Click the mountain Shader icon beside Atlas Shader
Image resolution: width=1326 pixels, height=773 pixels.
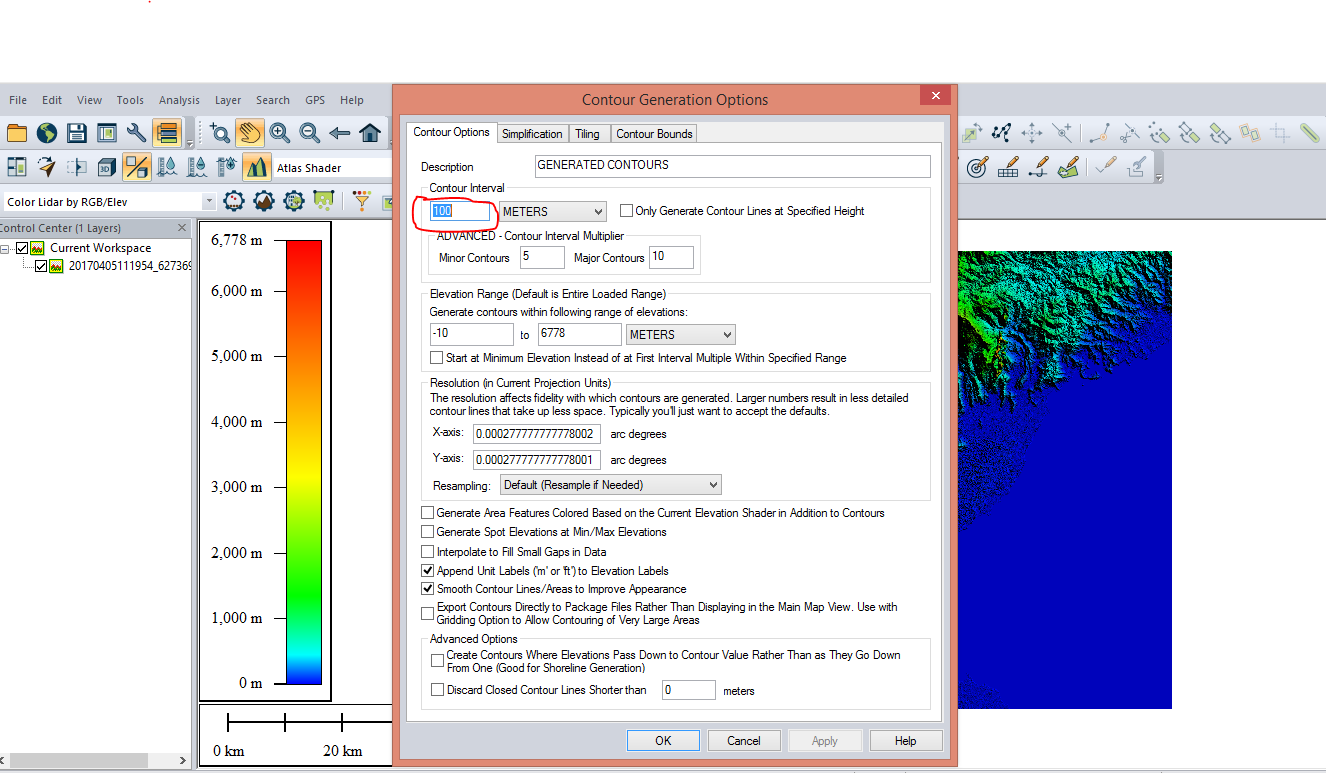pos(257,166)
